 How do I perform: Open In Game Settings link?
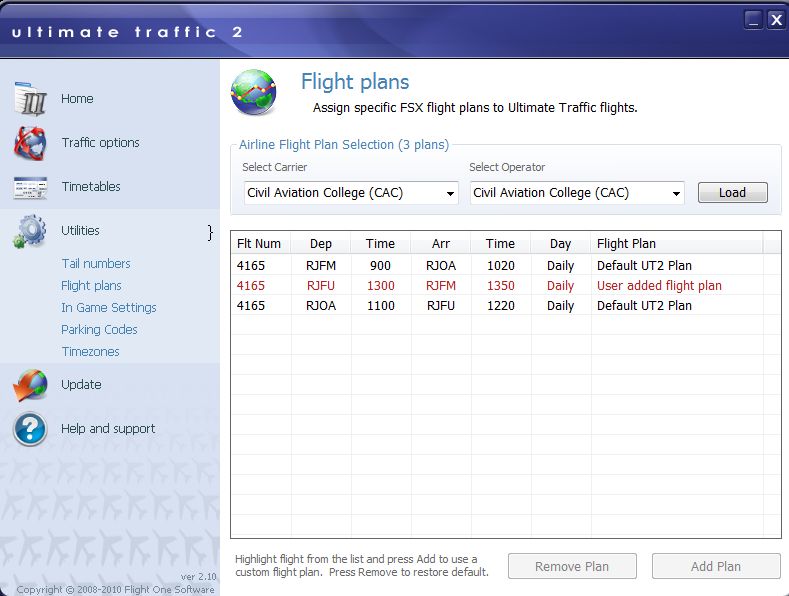pos(109,308)
